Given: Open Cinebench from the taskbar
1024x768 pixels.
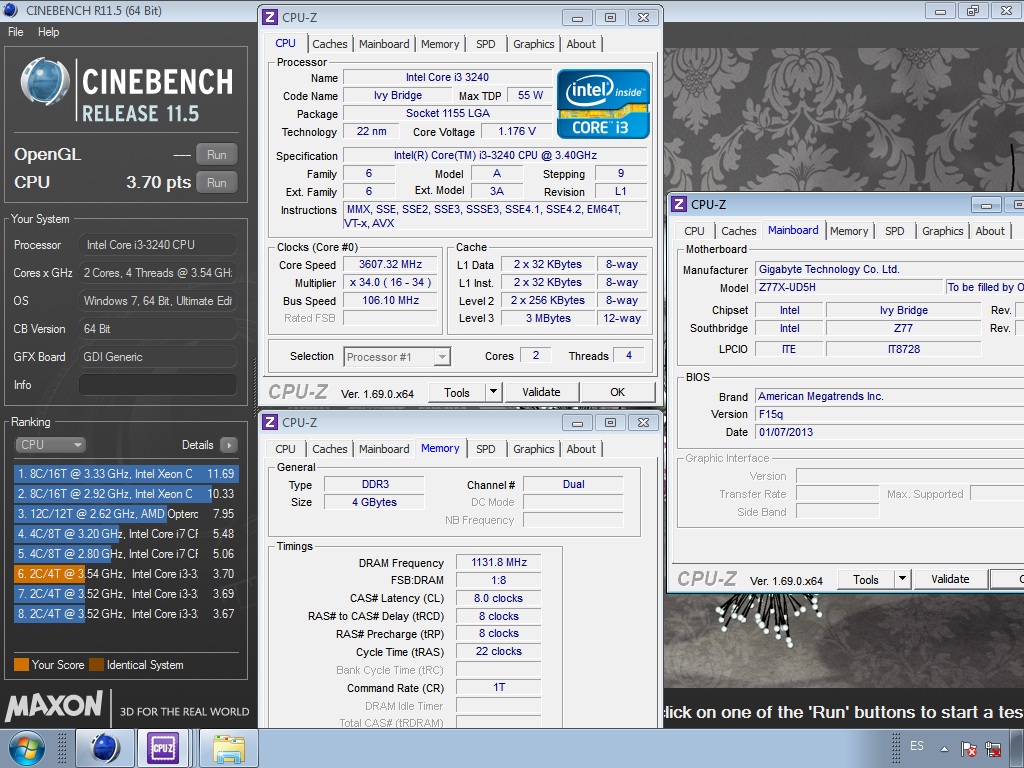Looking at the screenshot, I should click(x=104, y=748).
